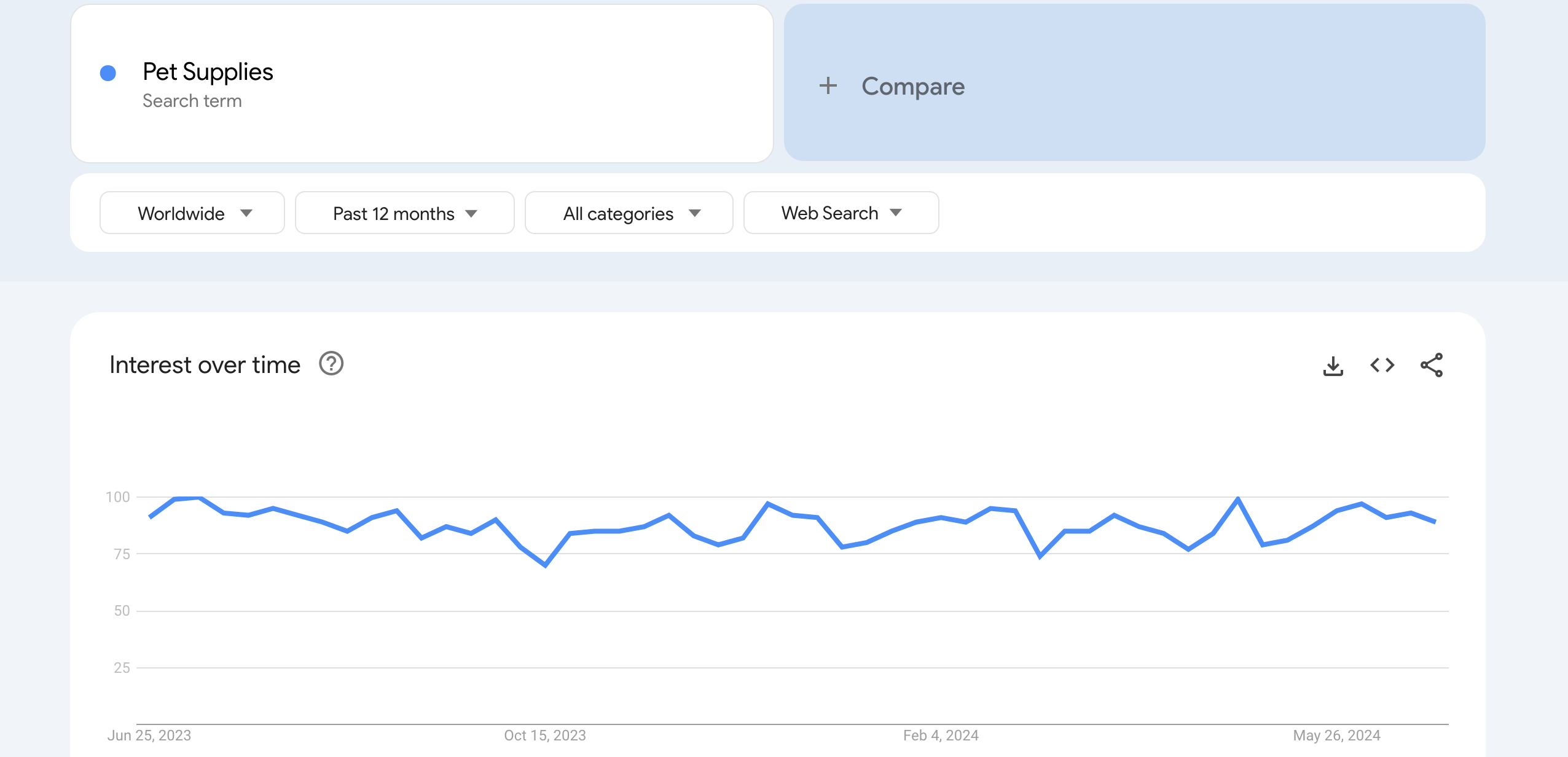Open help for Interest over time

pos(331,364)
